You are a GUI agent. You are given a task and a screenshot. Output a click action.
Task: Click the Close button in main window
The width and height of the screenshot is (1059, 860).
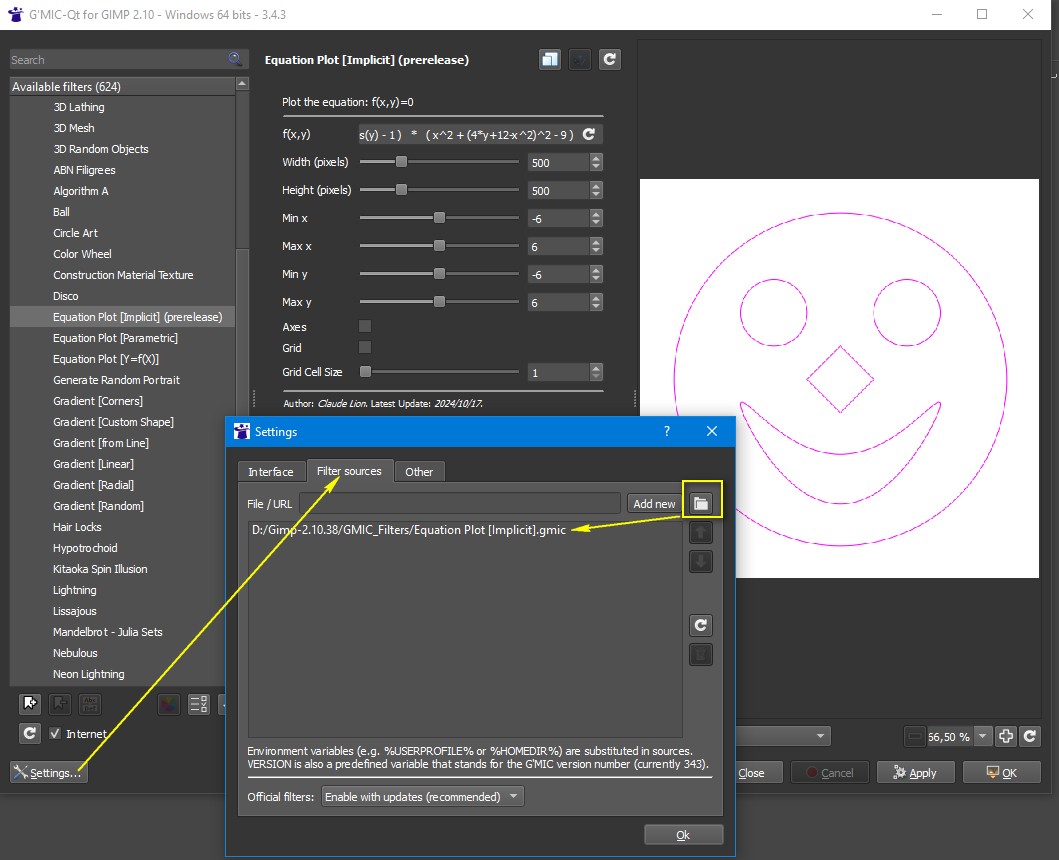[758, 772]
